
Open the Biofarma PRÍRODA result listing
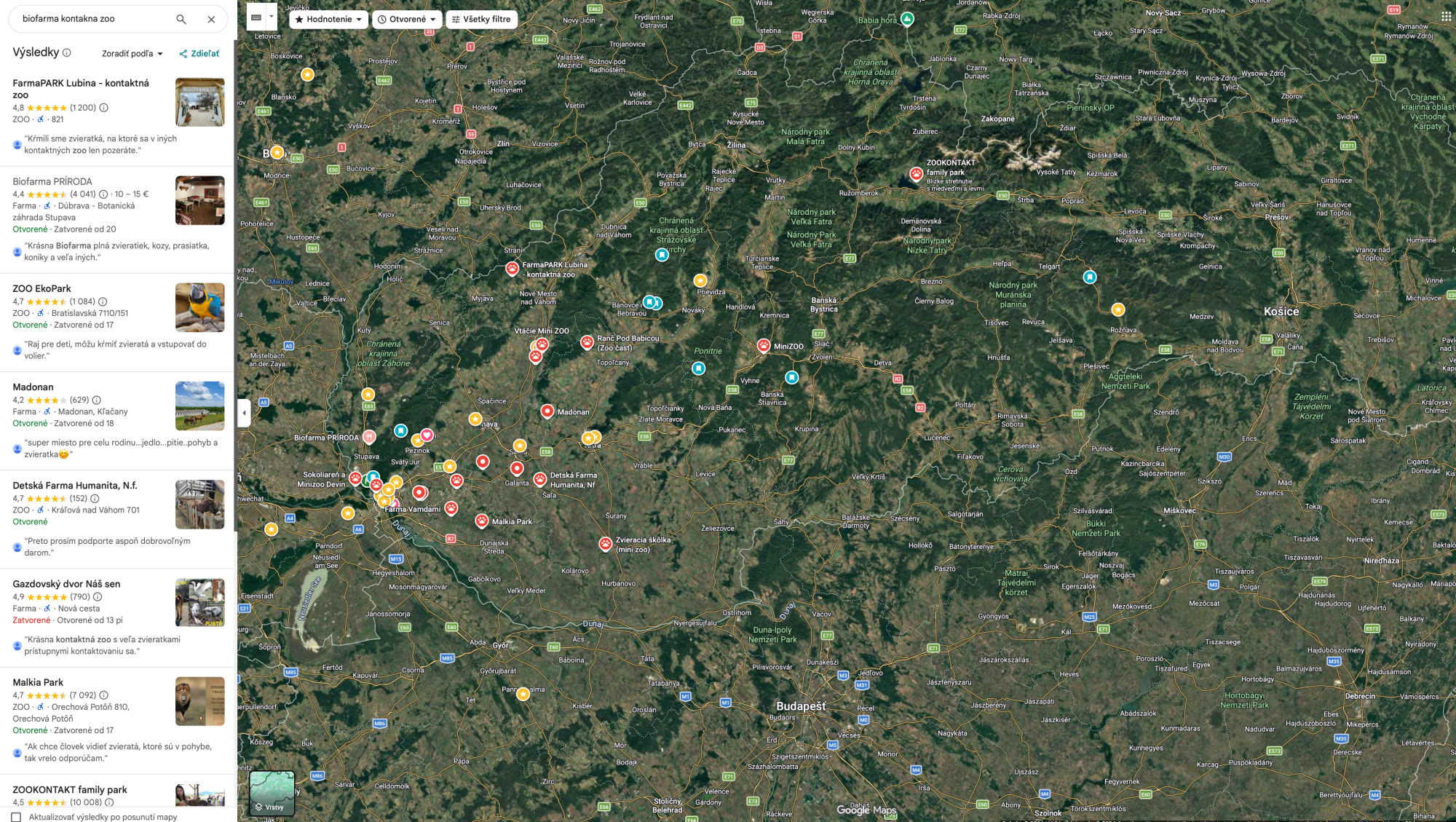pyautogui.click(x=52, y=181)
